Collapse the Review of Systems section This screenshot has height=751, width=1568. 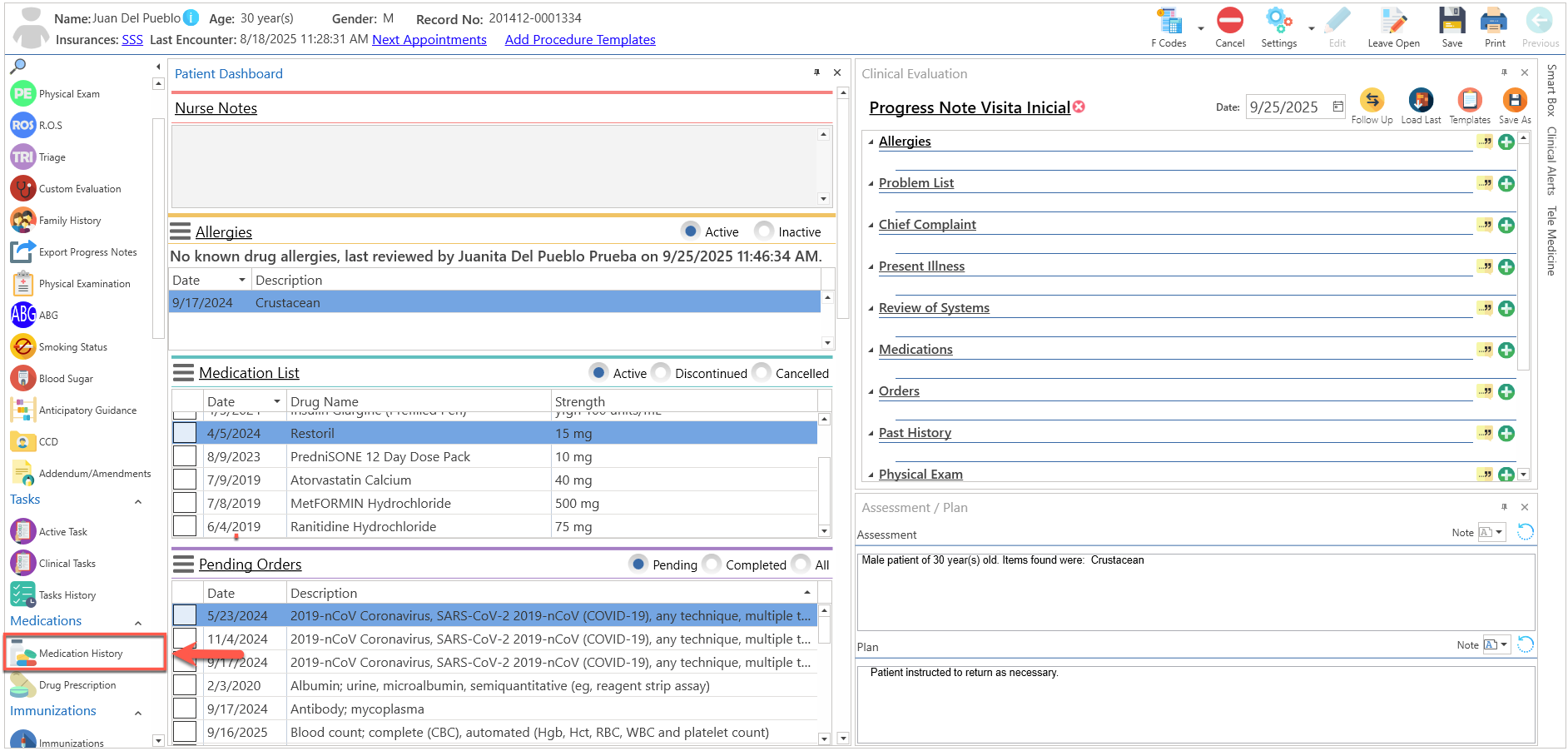click(871, 308)
